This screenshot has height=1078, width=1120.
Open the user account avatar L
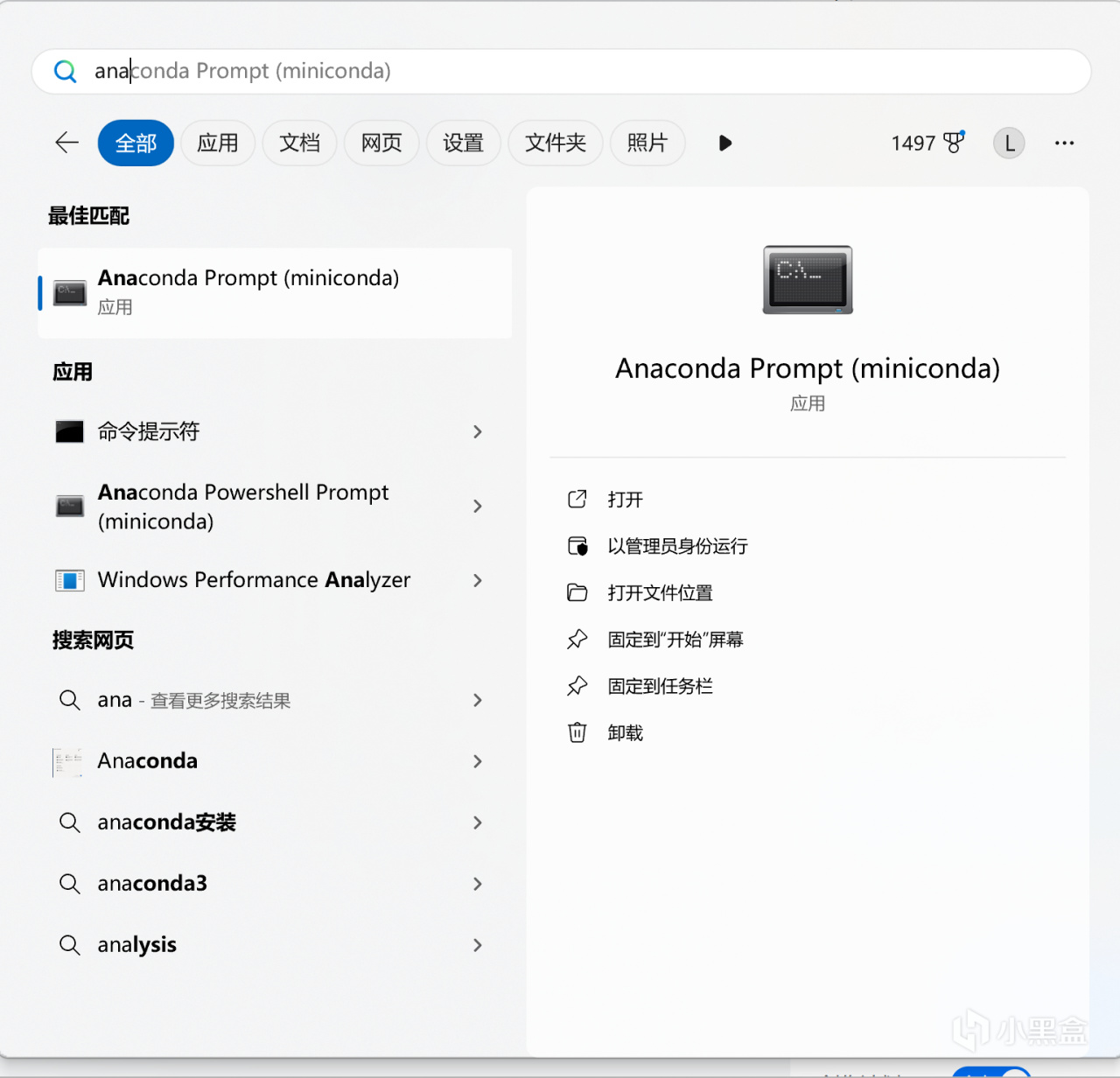tap(1009, 143)
